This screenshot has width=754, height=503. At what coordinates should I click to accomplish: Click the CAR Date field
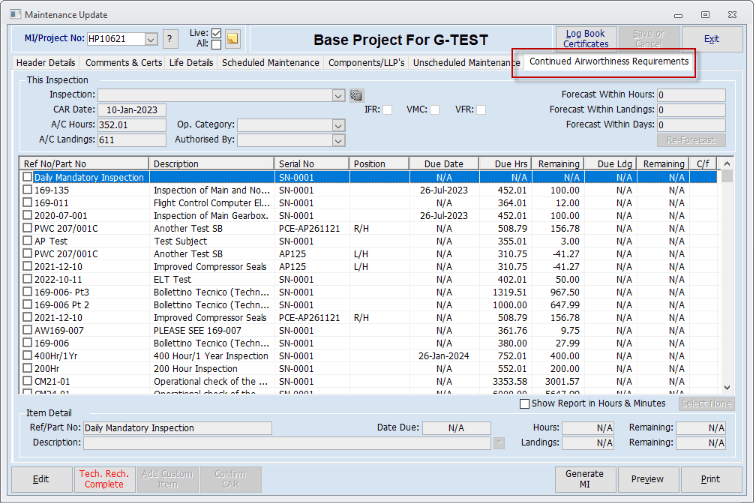pyautogui.click(x=132, y=110)
